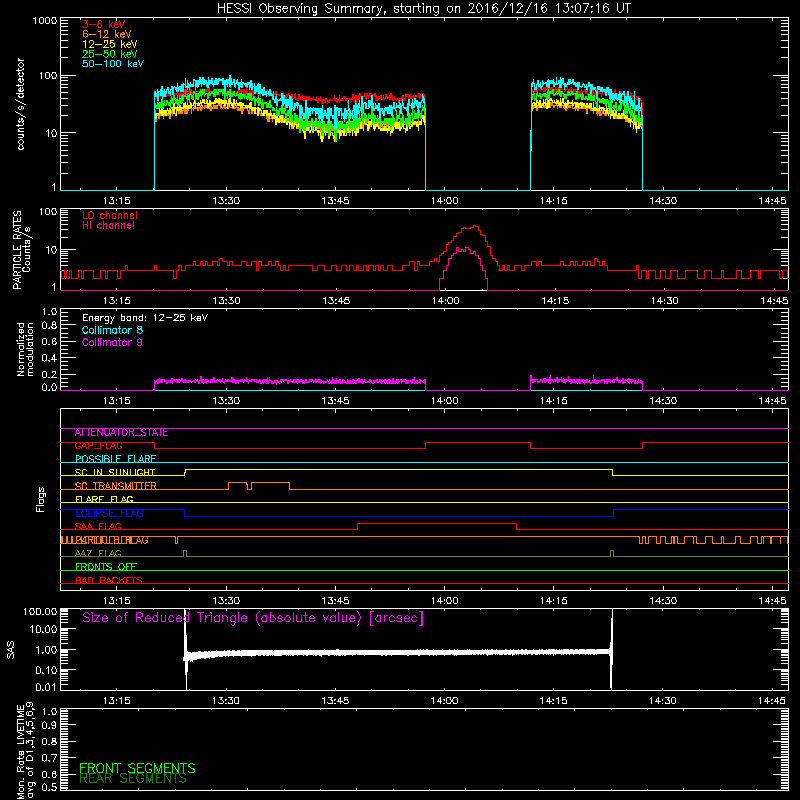This screenshot has width=800, height=800.
Task: Select the Collimator 9 legend label
Action: pyautogui.click(x=112, y=342)
